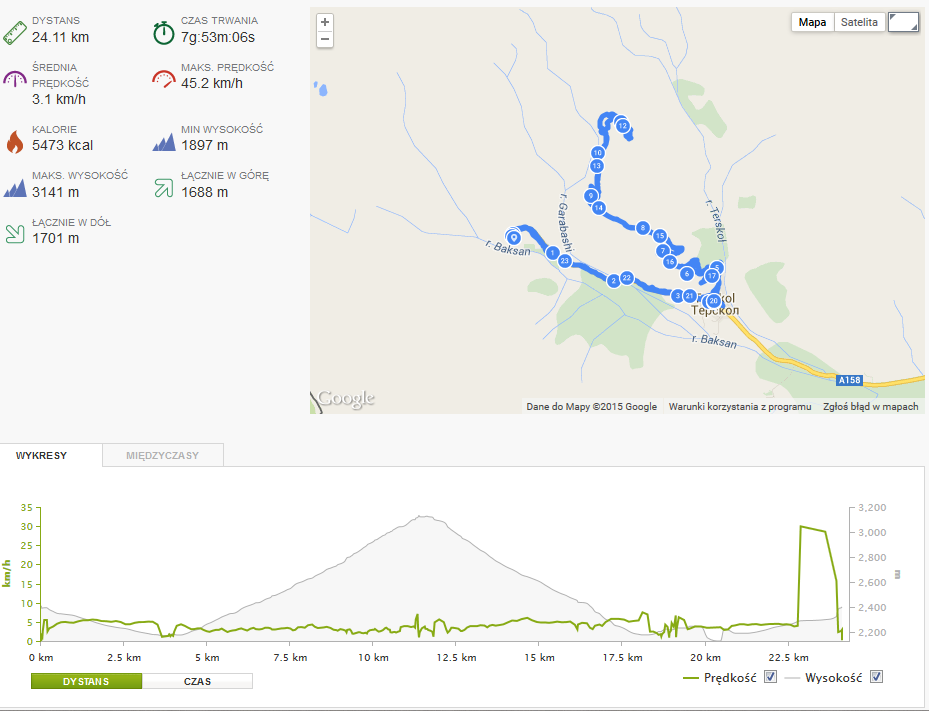
Task: Click the route start location pin marker
Action: tap(514, 238)
